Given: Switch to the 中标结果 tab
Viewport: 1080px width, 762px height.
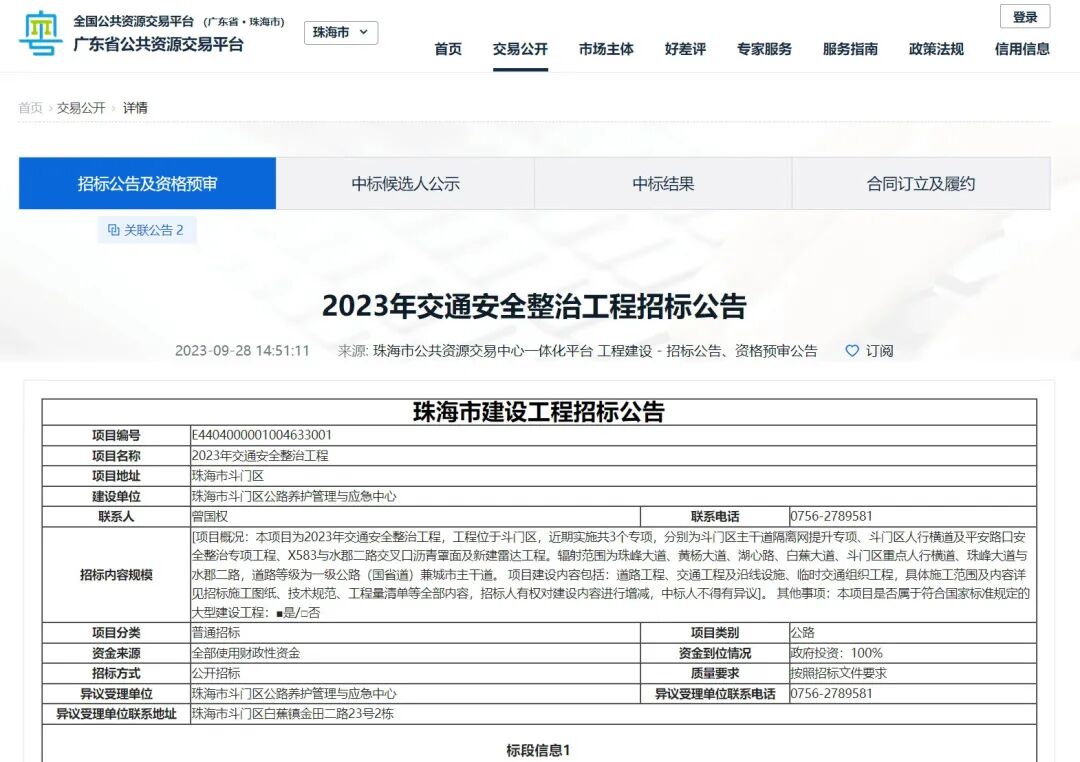Looking at the screenshot, I should pyautogui.click(x=661, y=183).
